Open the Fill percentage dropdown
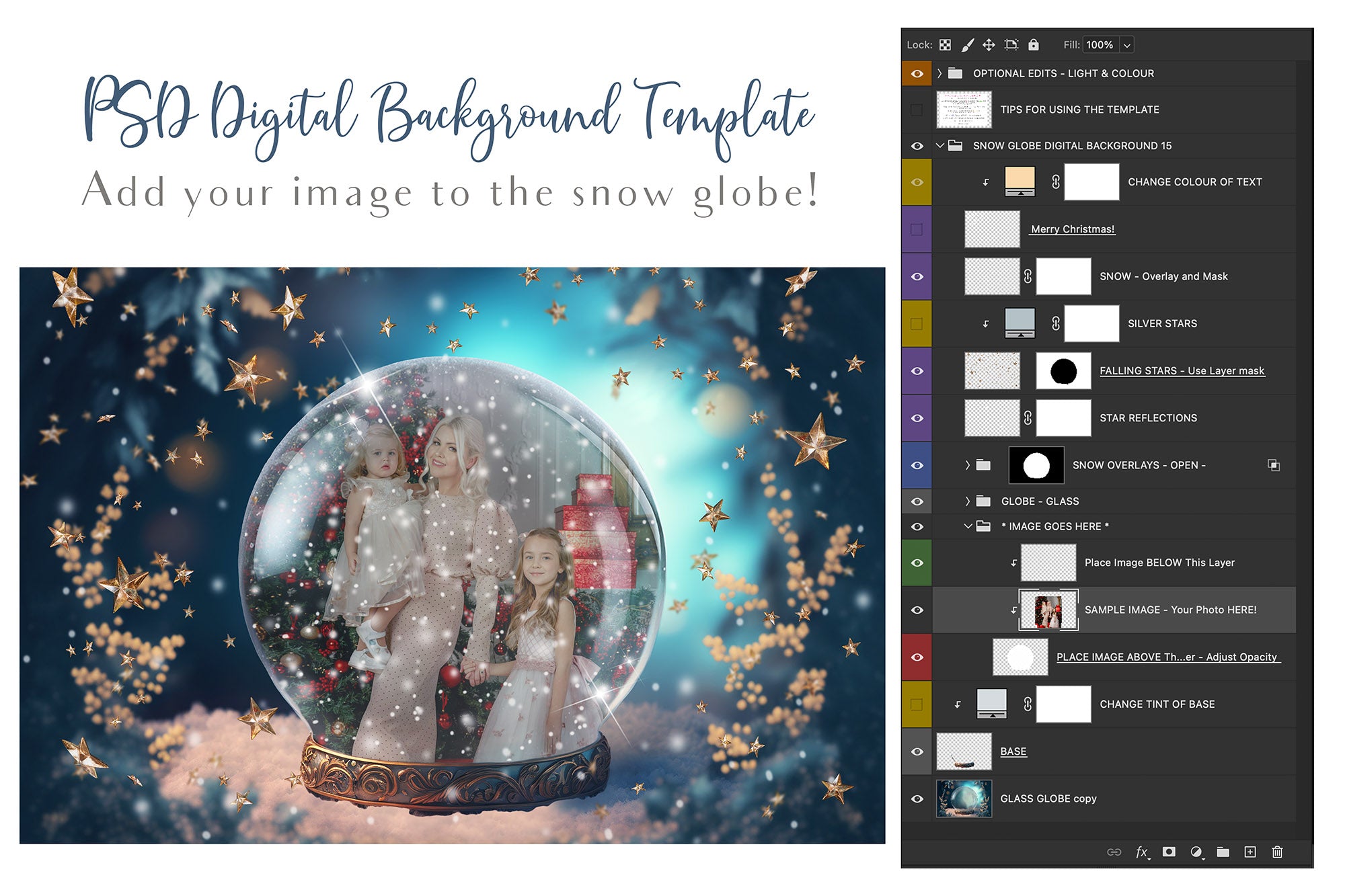Image resolution: width=1345 pixels, height=896 pixels. pos(1127,44)
